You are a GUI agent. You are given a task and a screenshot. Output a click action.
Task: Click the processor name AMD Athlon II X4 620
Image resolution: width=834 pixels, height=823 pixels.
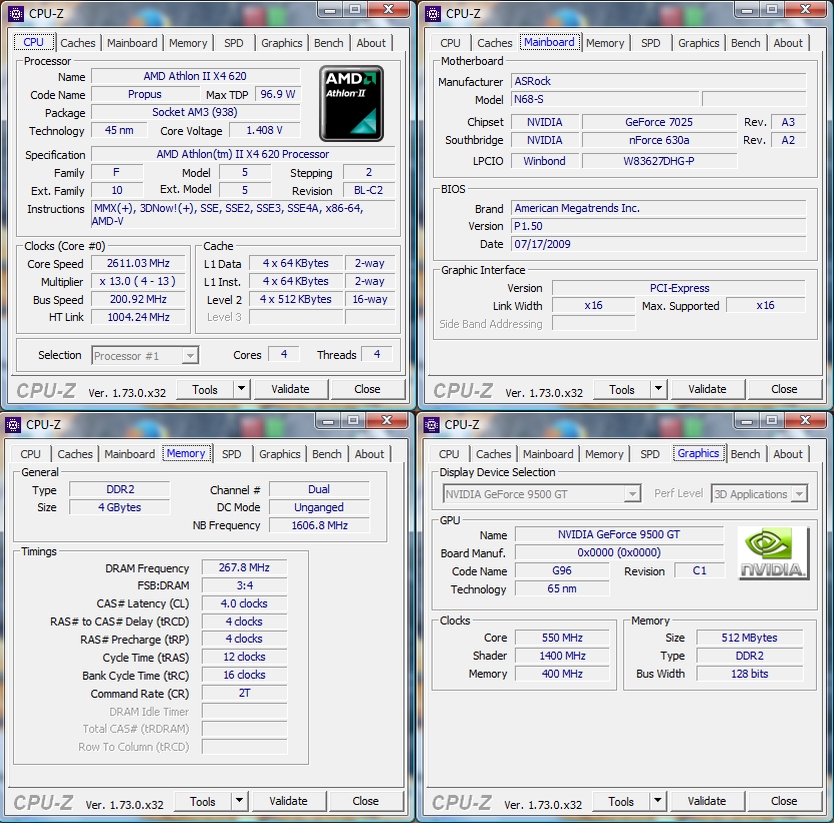pos(195,76)
